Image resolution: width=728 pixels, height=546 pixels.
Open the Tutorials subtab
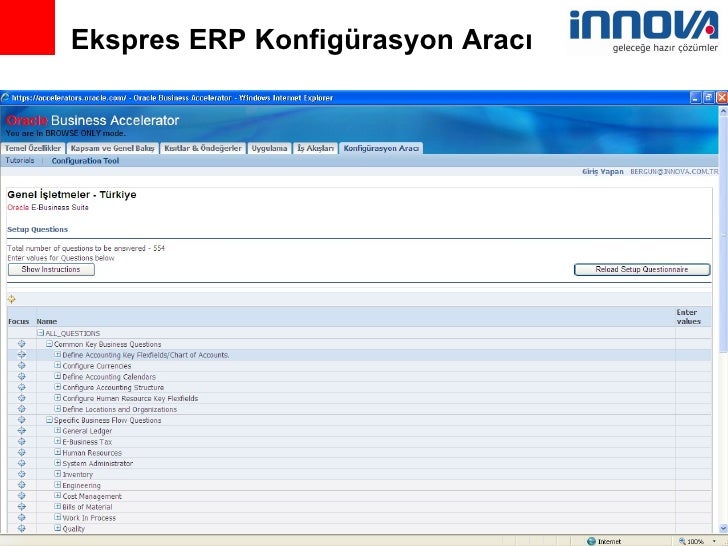[20, 160]
